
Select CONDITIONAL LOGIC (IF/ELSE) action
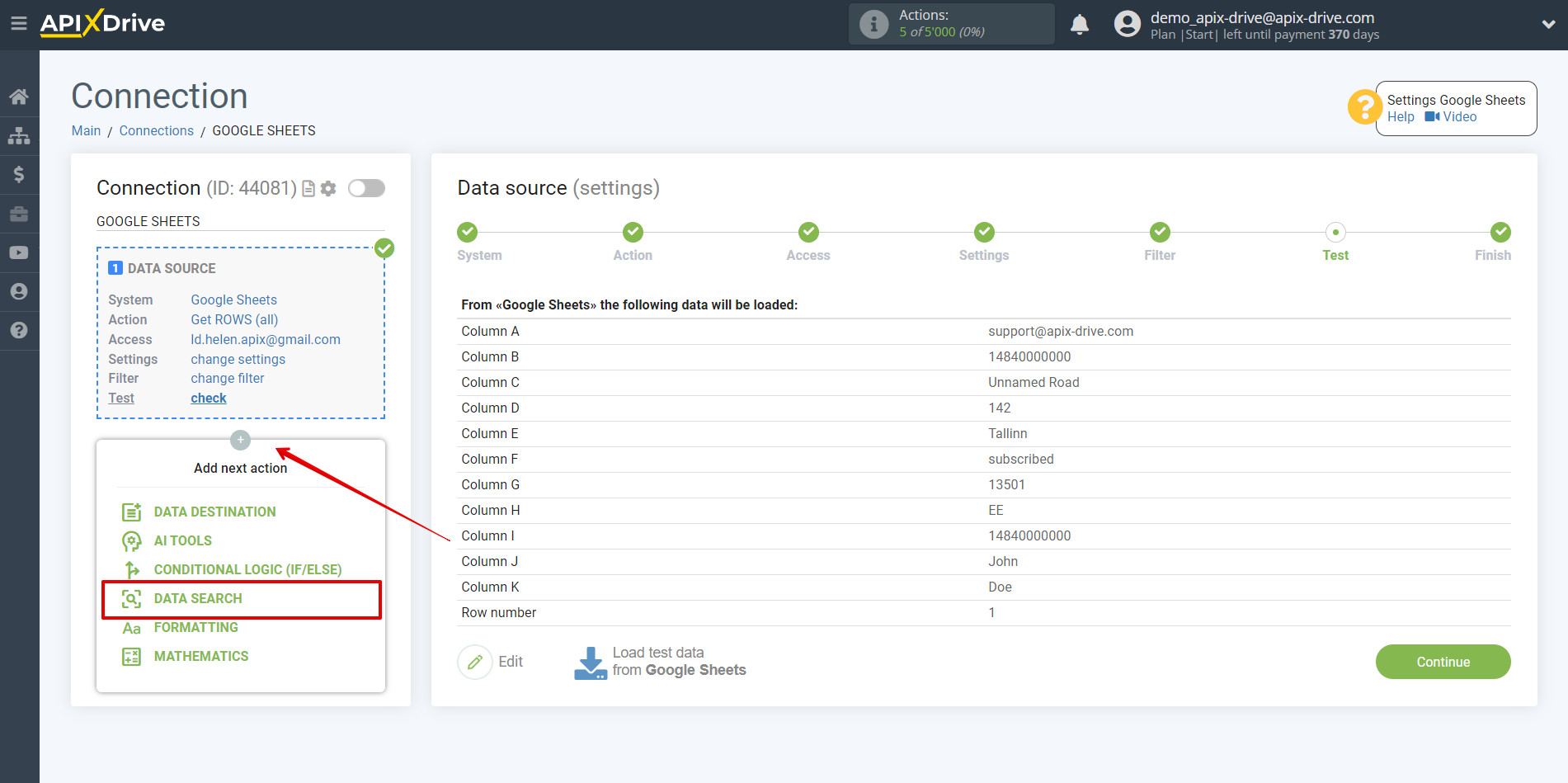pos(247,569)
